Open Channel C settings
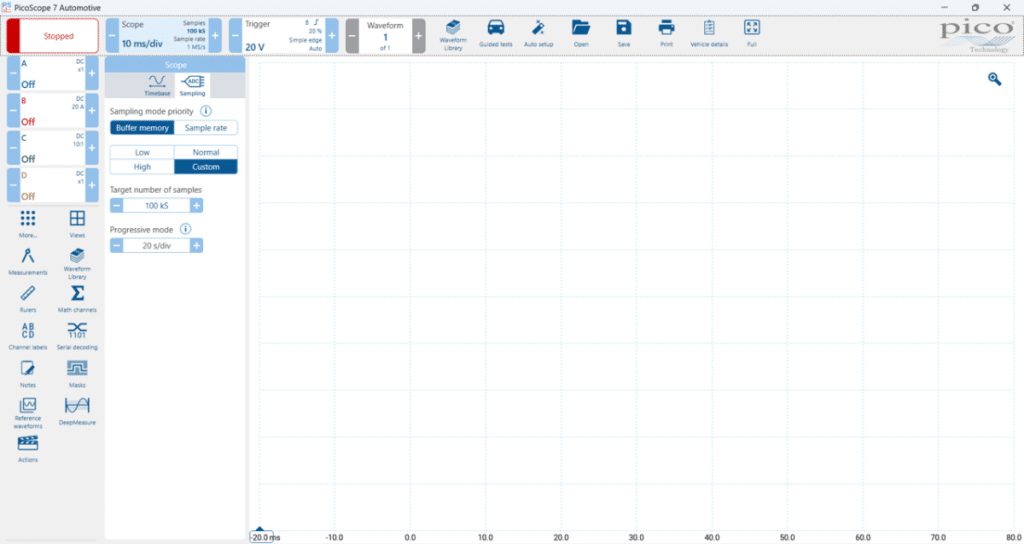The image size is (1024, 544). [52, 148]
